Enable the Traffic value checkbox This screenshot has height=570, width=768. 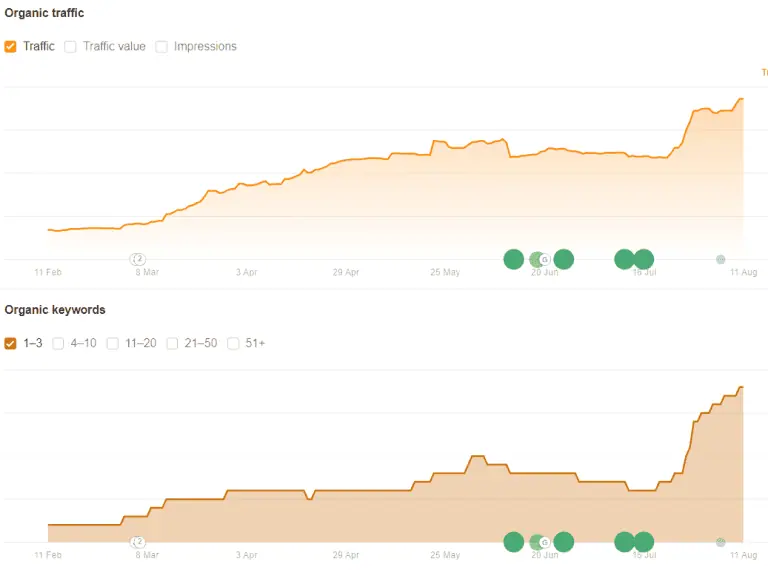pos(70,47)
